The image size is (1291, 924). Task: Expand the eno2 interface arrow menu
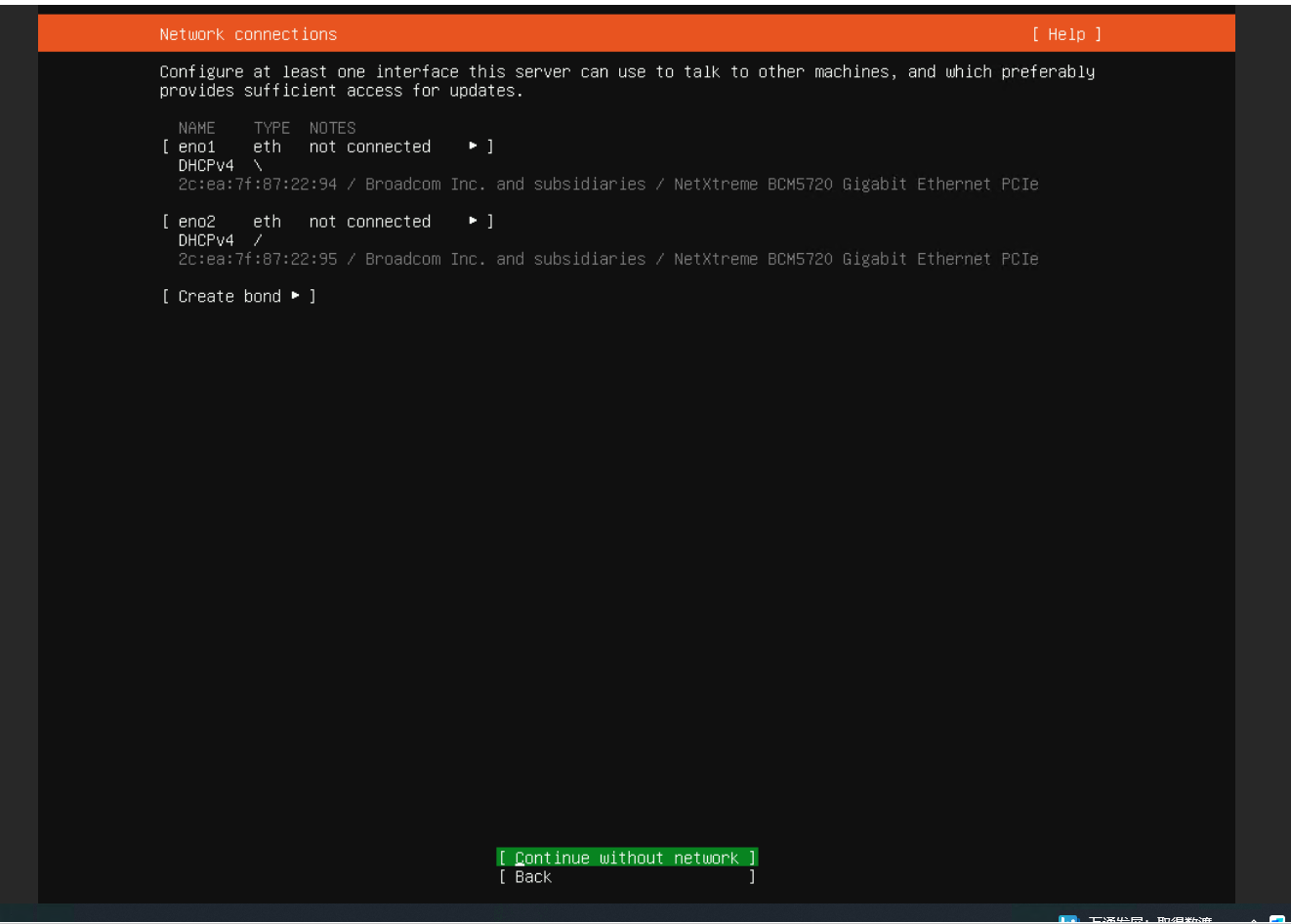pos(473,221)
